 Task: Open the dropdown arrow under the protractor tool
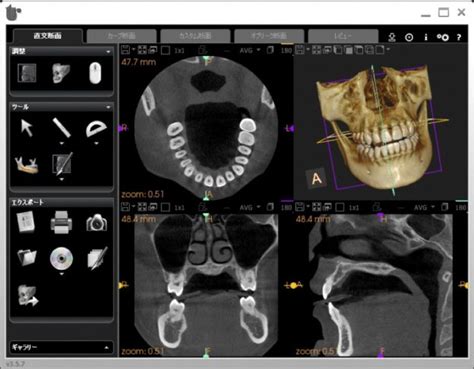96,143
